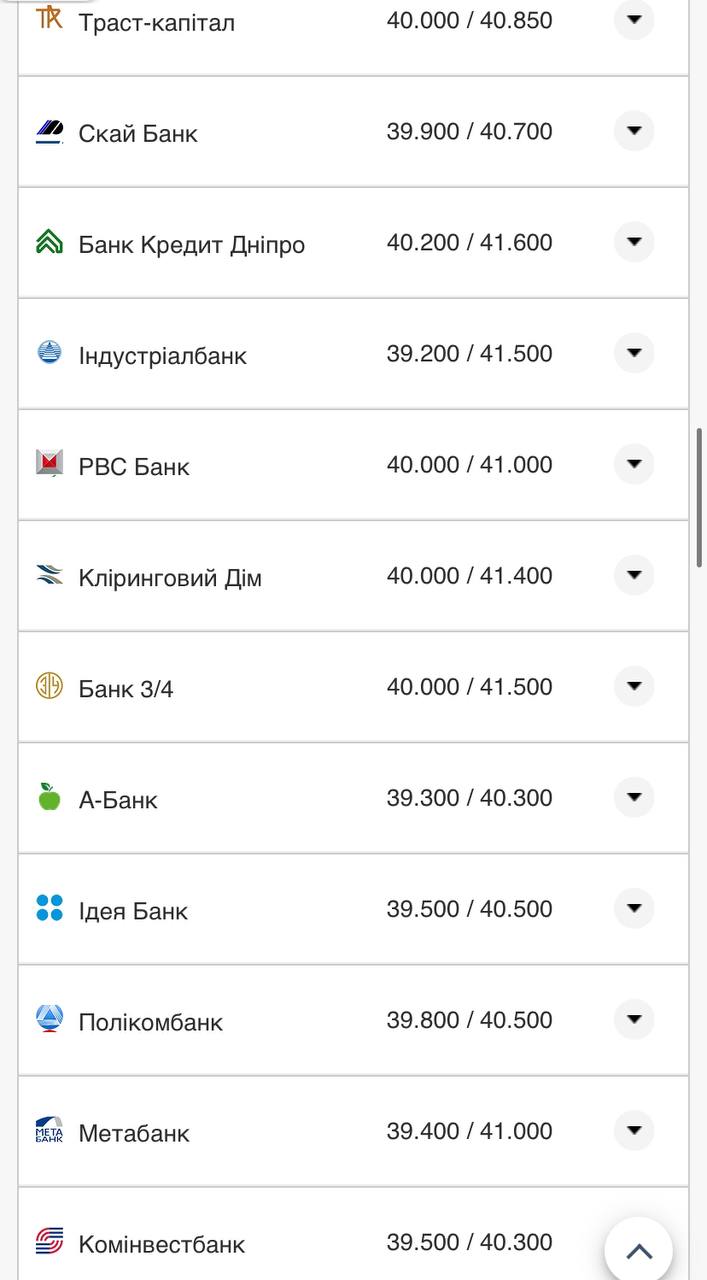Click the Банк Кредит Дніпро green logo

click(x=49, y=243)
